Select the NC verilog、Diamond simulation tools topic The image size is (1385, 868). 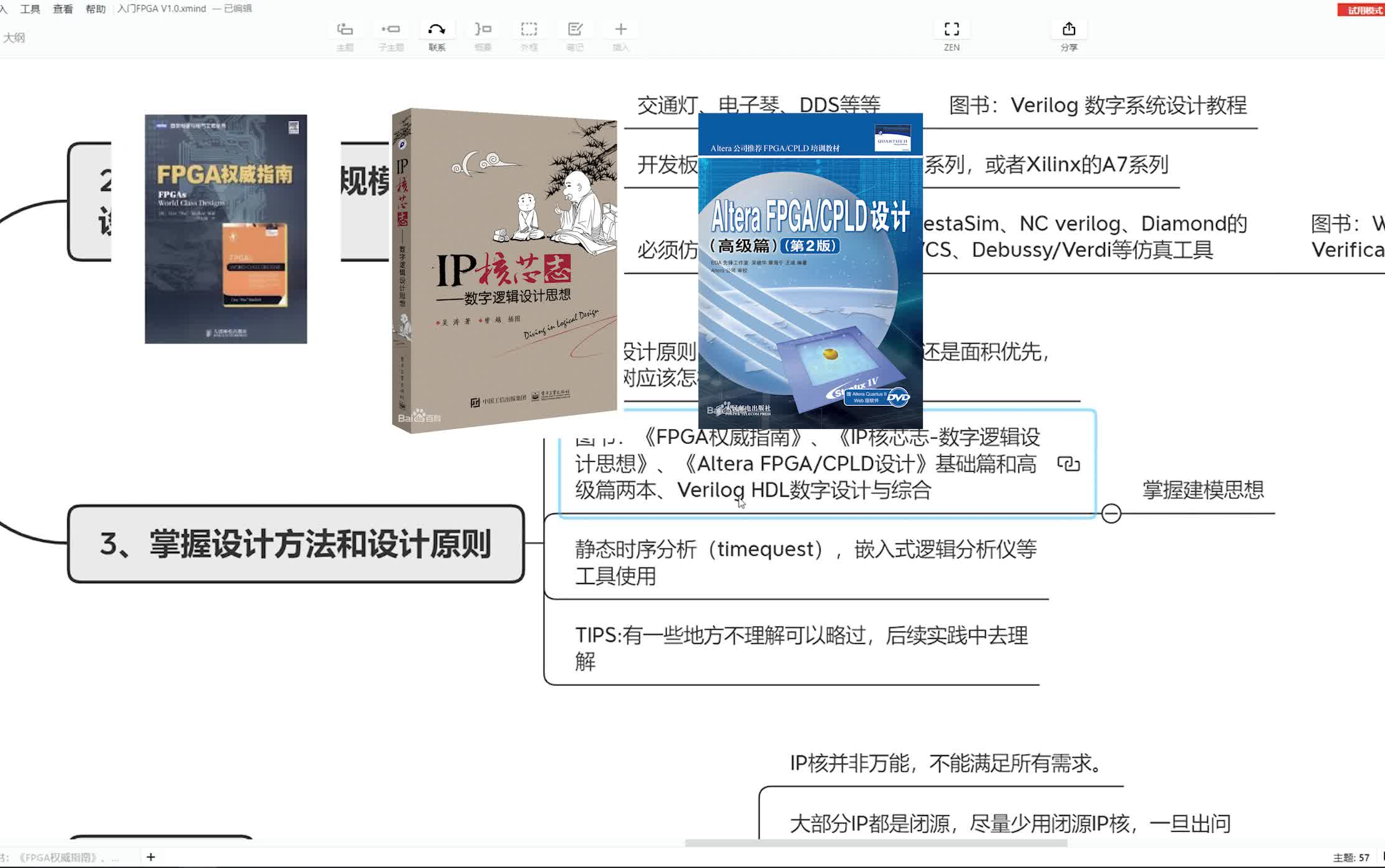[x=1084, y=236]
